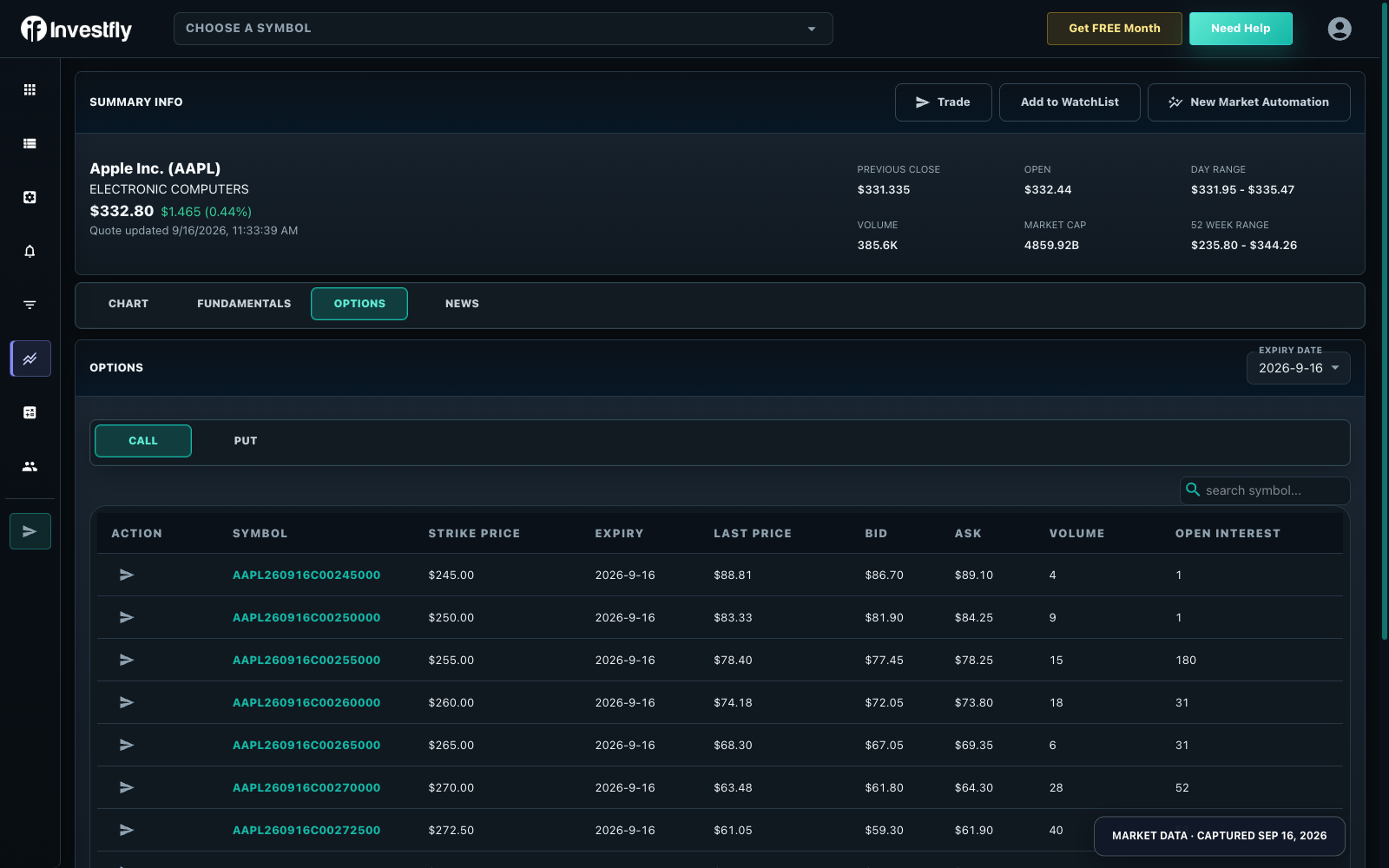Click the Trade button
This screenshot has width=1389, height=868.
[944, 102]
